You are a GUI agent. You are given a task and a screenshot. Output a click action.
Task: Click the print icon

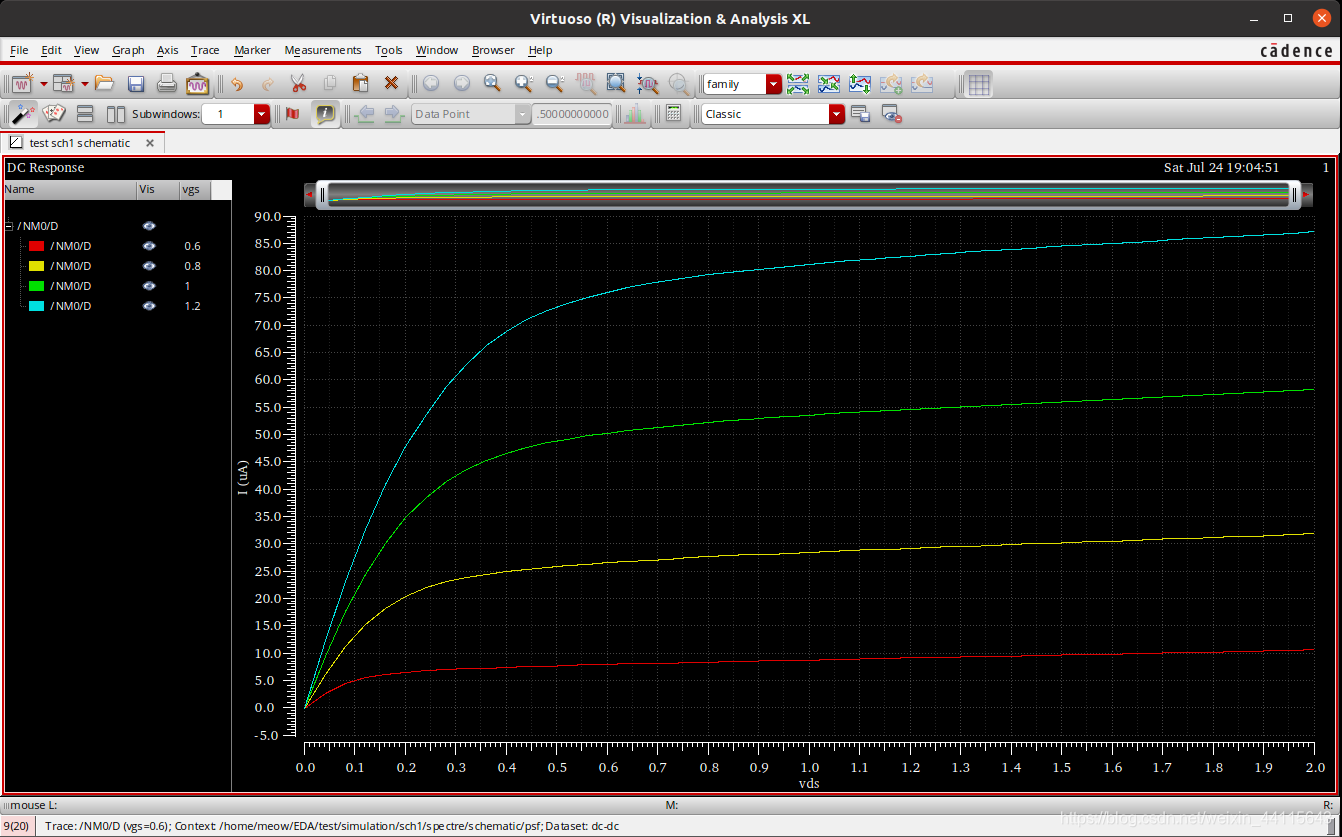167,84
